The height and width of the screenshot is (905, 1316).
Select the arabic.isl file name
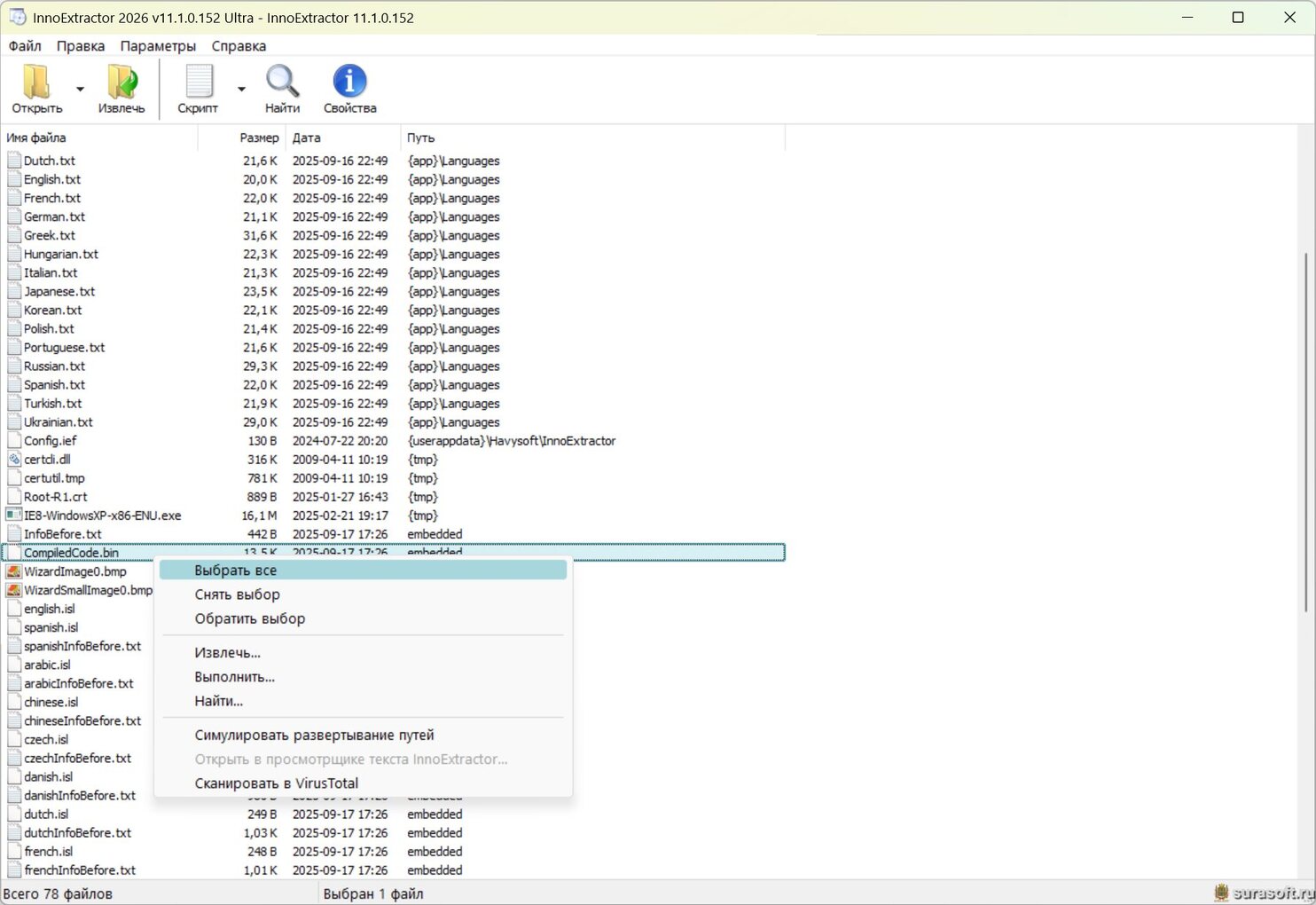tap(47, 665)
